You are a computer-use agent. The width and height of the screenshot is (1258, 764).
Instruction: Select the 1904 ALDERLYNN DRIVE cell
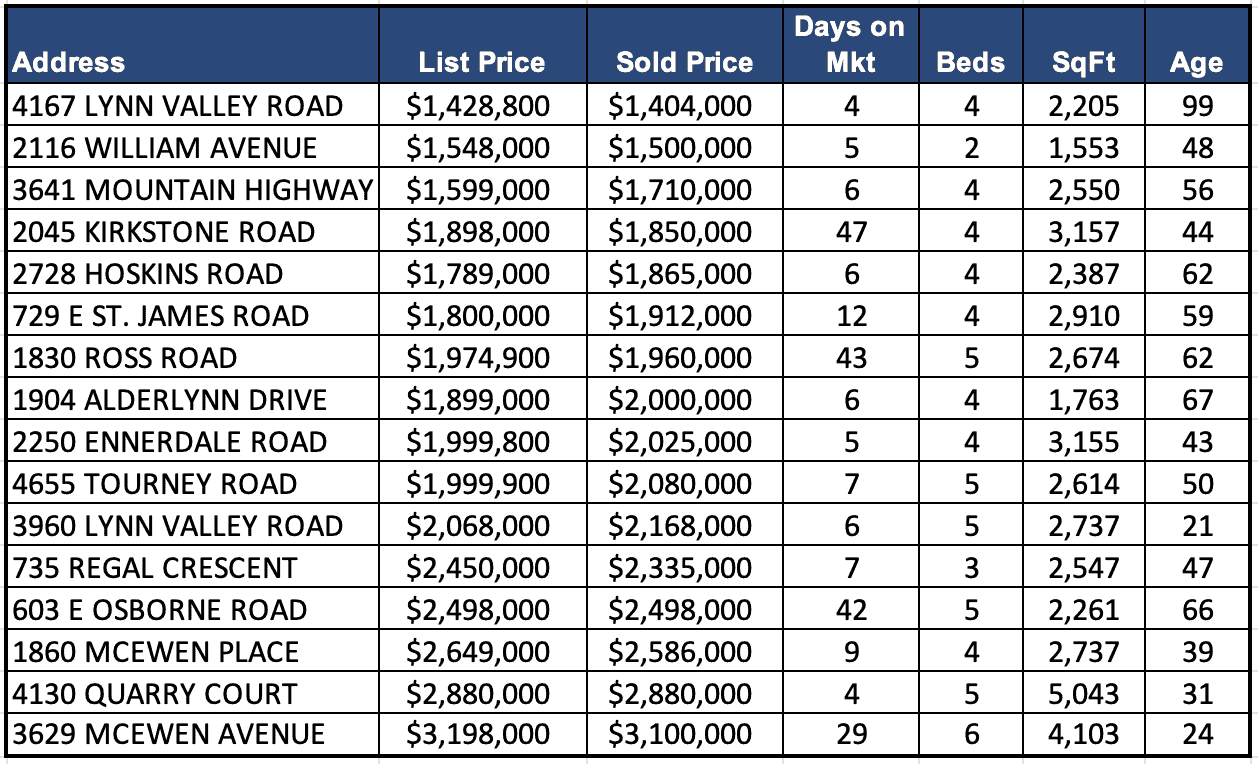[170, 400]
